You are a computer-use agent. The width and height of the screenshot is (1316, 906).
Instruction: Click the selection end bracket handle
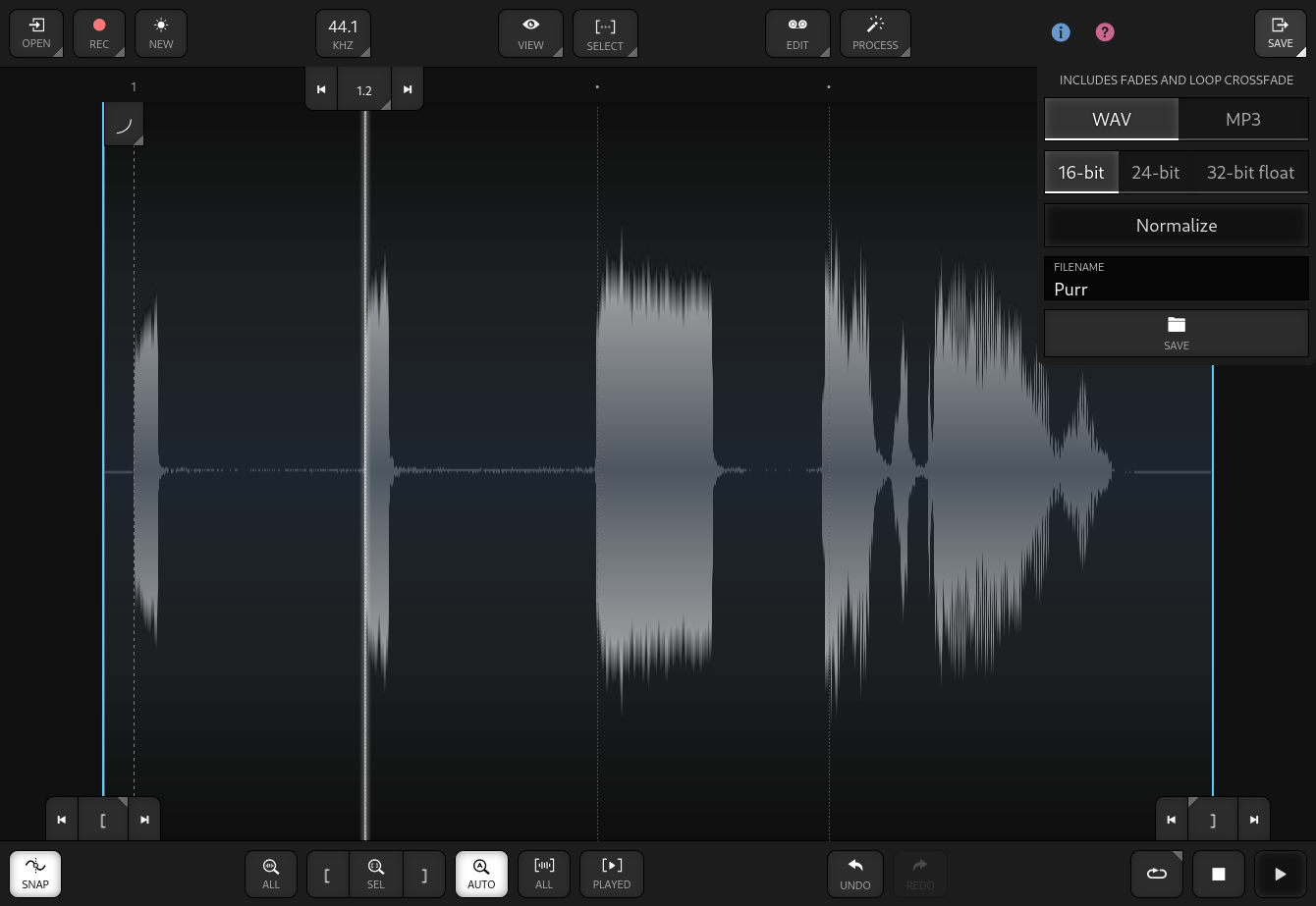pyautogui.click(x=1213, y=820)
